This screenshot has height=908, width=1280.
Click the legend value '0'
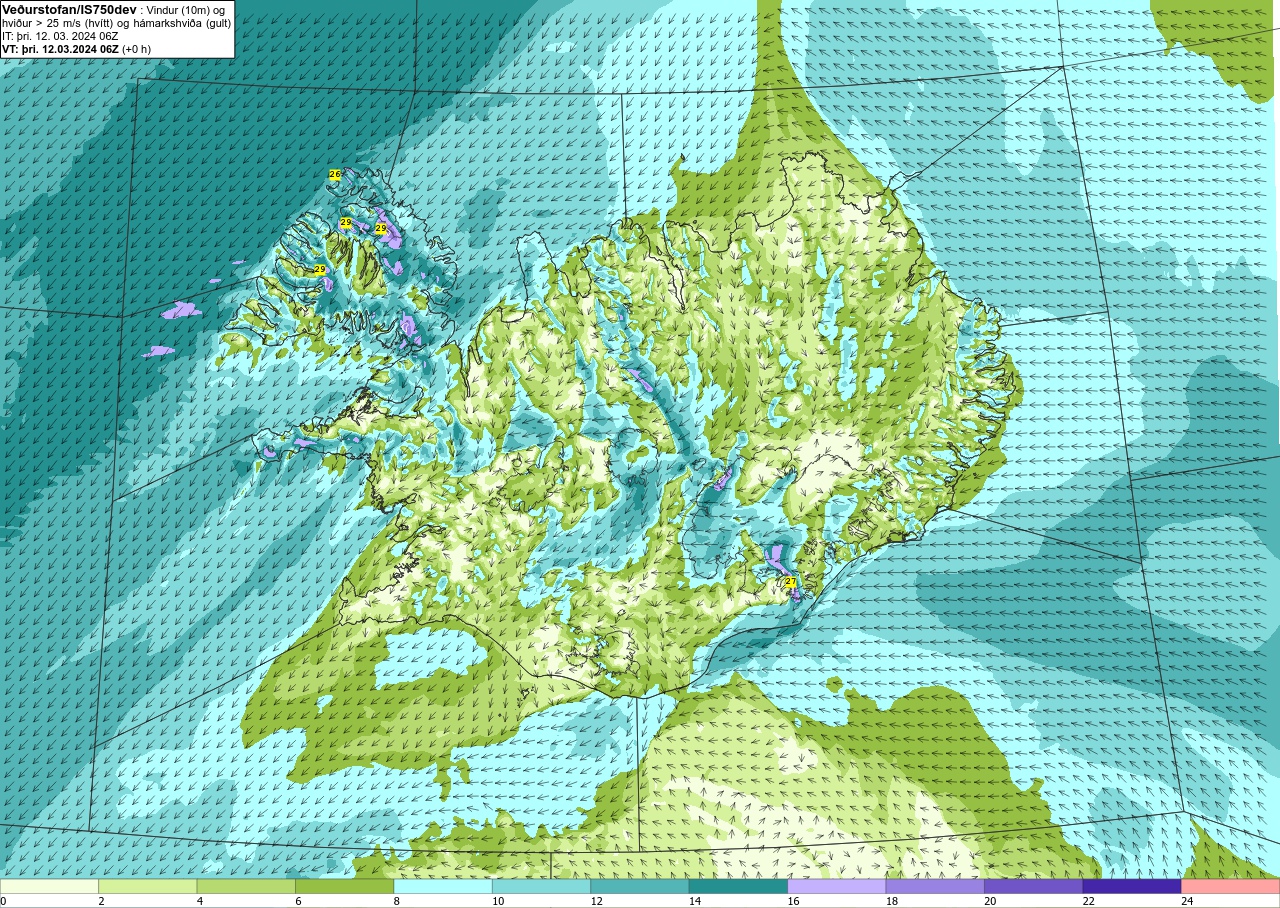click(x=3, y=901)
